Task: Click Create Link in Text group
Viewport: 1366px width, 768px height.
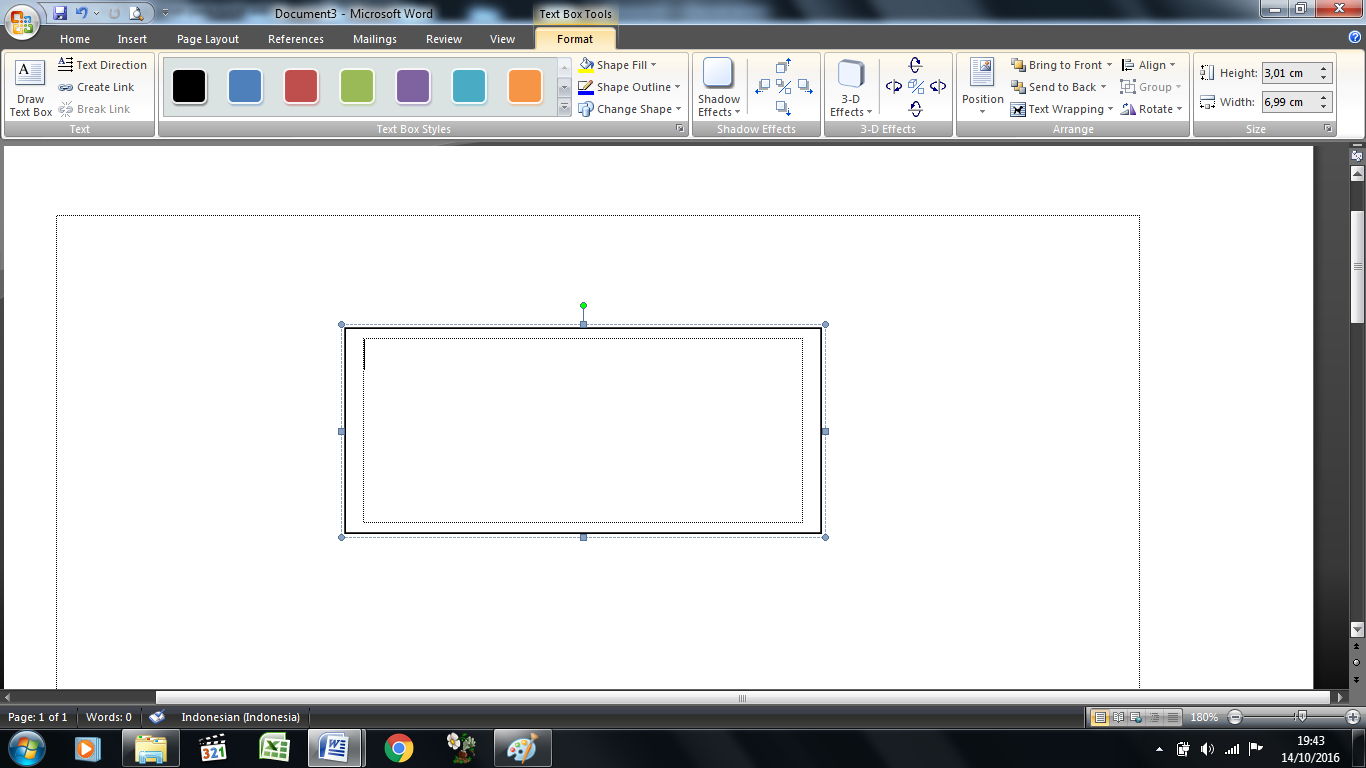Action: 96,87
